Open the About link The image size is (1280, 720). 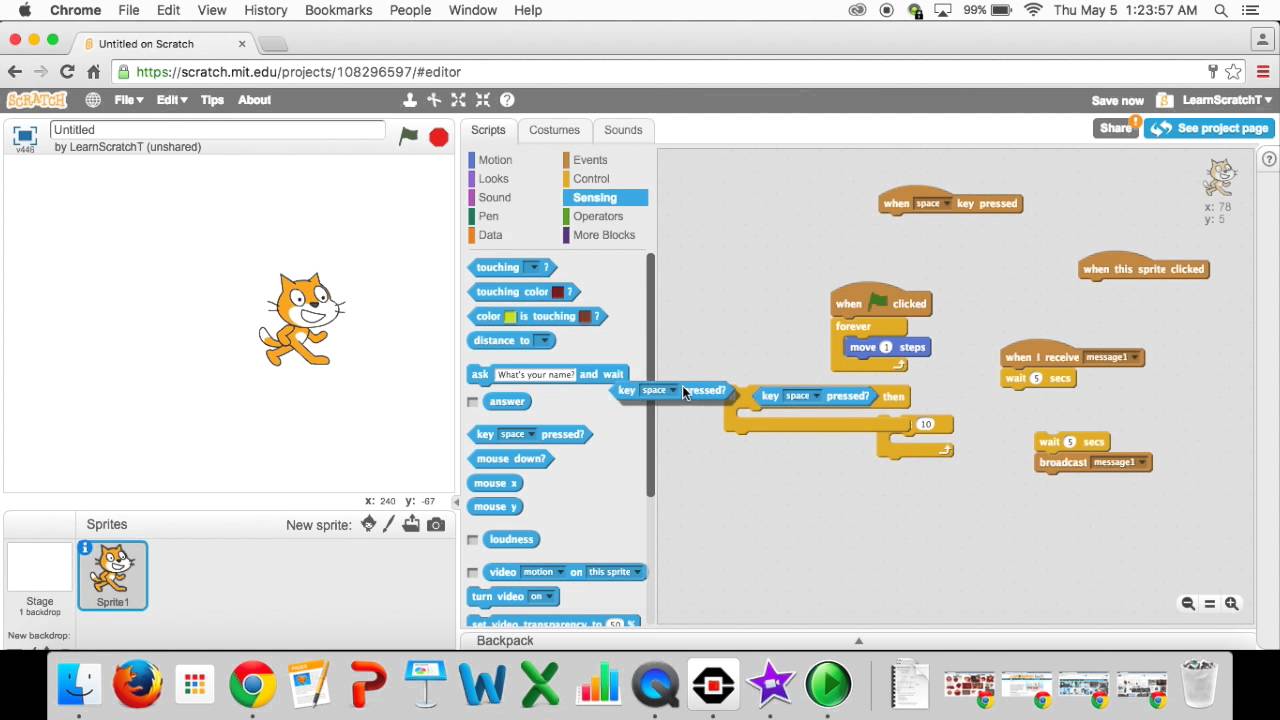(254, 100)
